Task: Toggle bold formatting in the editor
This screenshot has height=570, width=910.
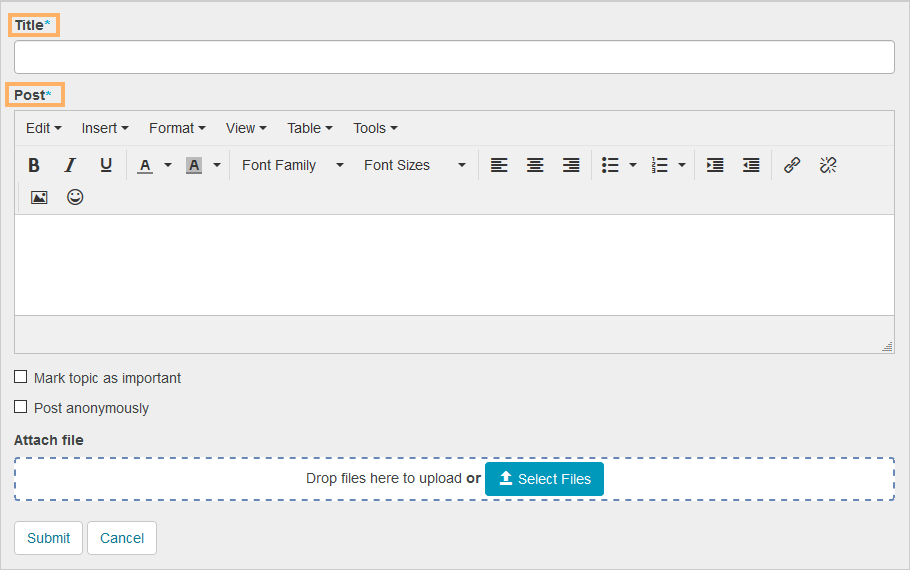Action: (x=34, y=165)
